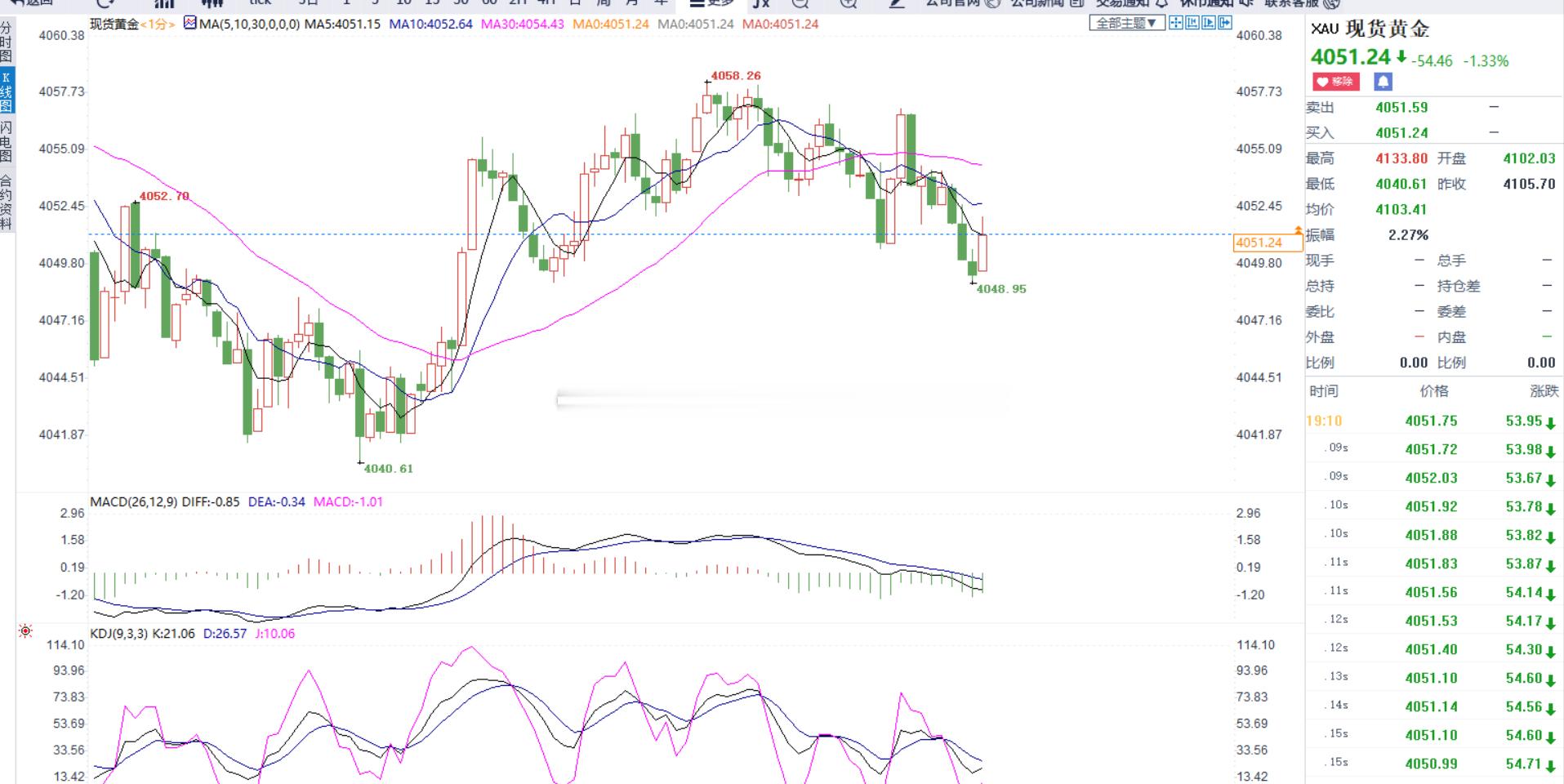Select the 19:10 tick row

point(1434,421)
